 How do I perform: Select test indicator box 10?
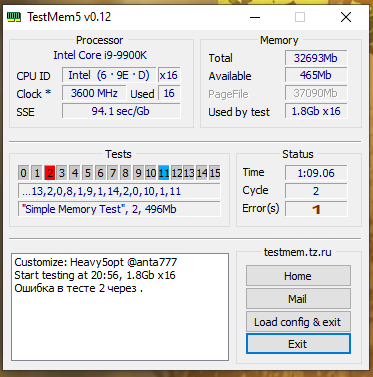tap(151, 173)
